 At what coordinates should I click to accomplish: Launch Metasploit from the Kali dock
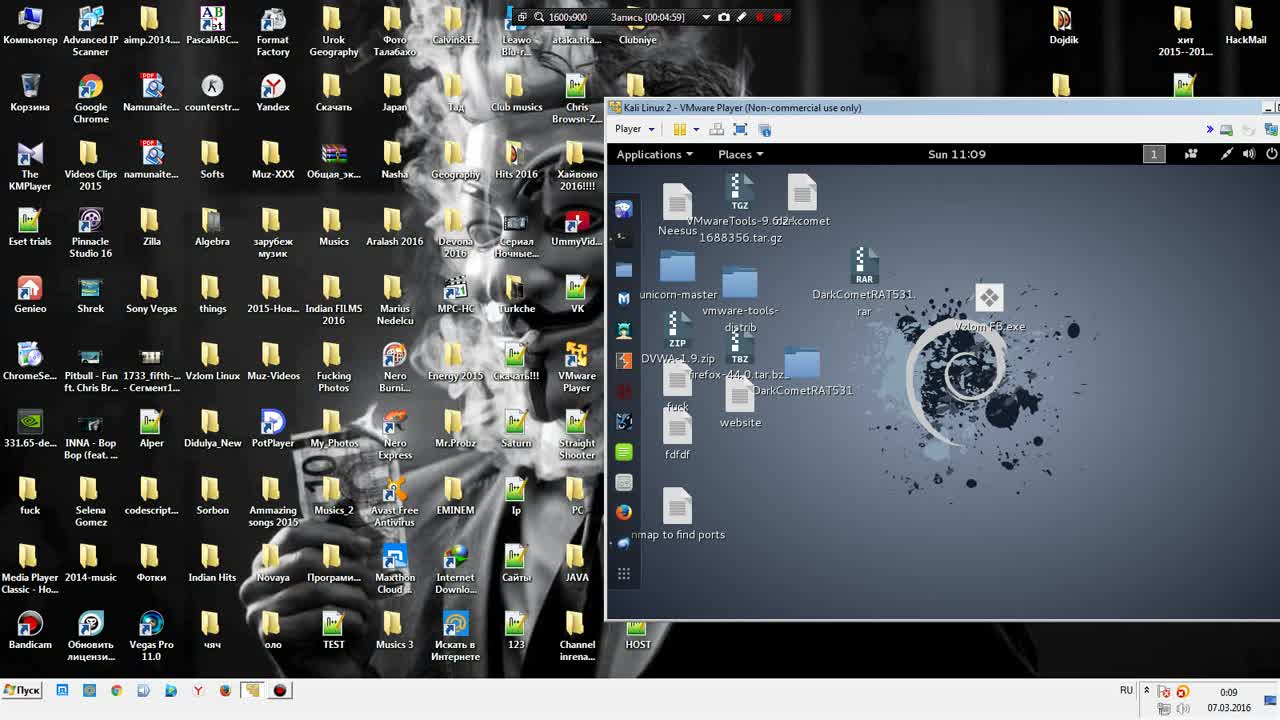coord(623,299)
